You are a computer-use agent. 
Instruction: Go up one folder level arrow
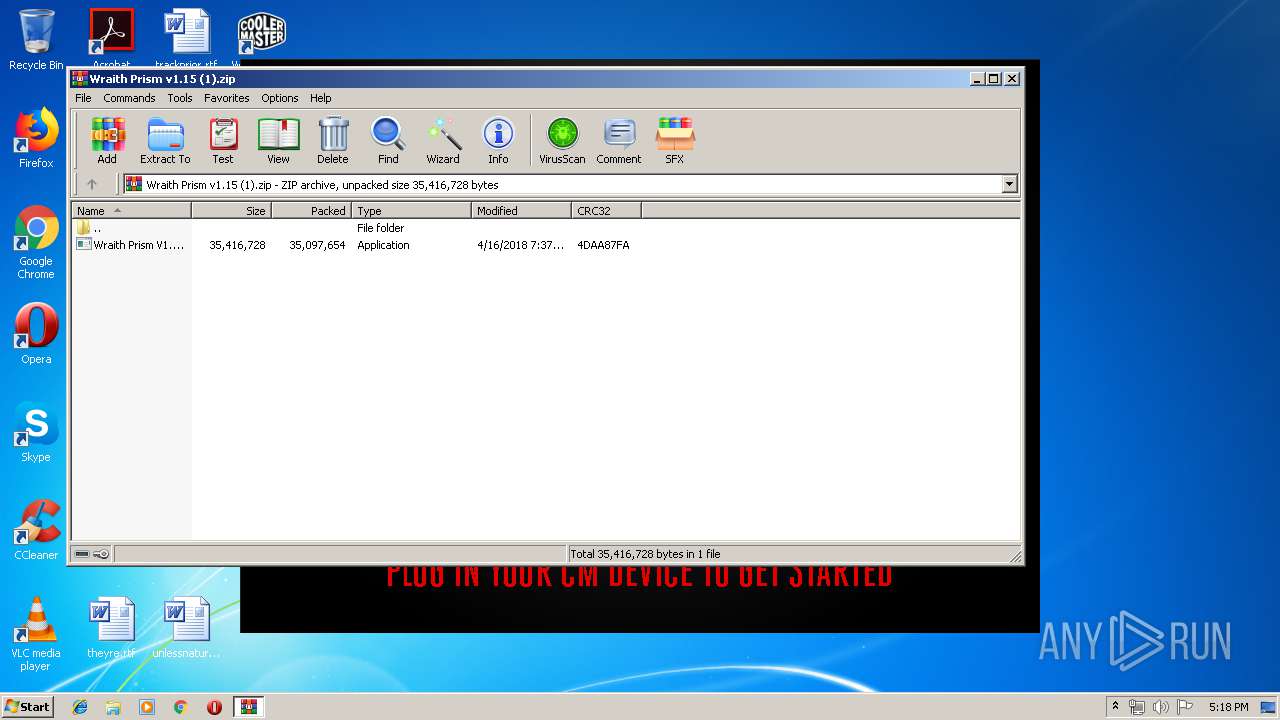click(x=92, y=184)
